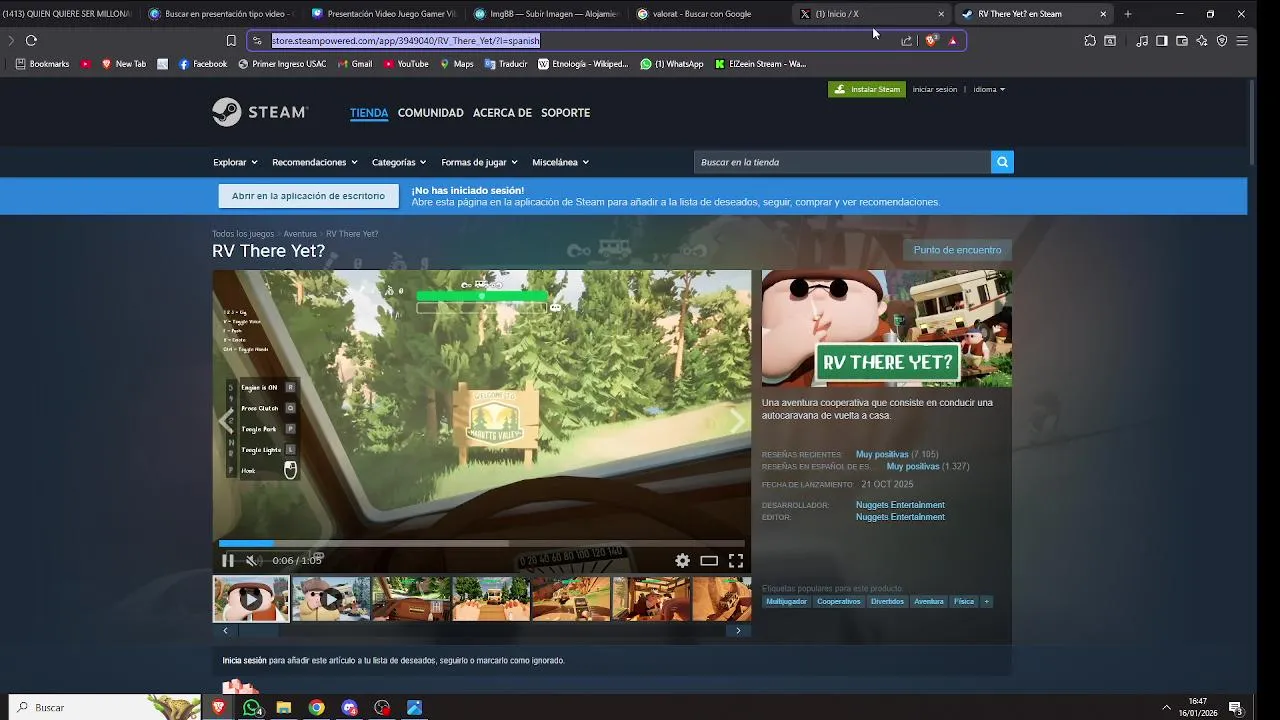Open the COMUNIDAD section
The height and width of the screenshot is (720, 1280).
[x=431, y=113]
